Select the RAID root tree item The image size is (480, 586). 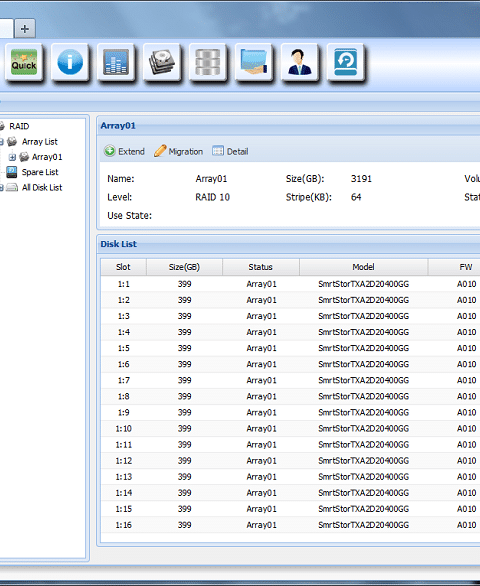[19, 126]
